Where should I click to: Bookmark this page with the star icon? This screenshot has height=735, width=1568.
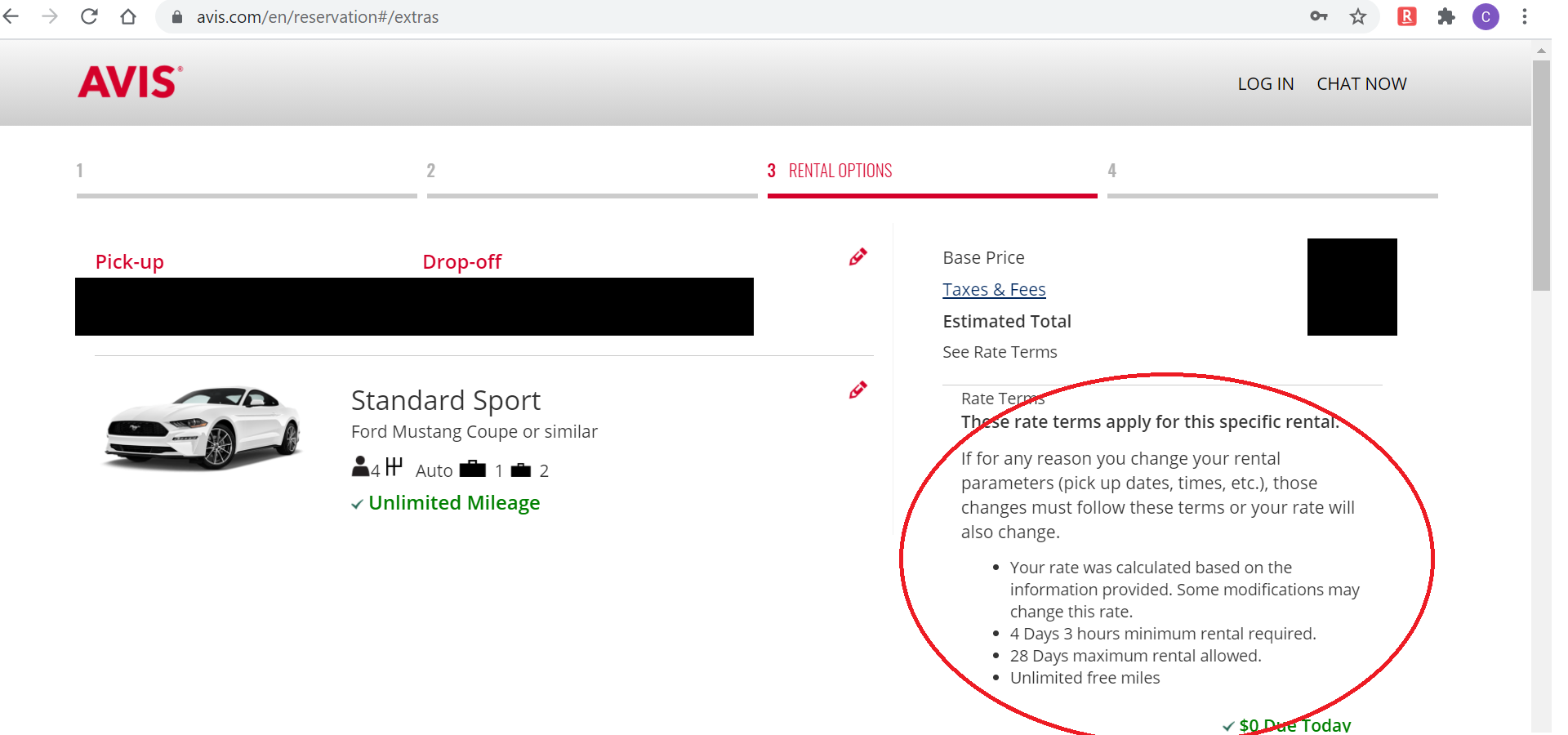[1357, 16]
